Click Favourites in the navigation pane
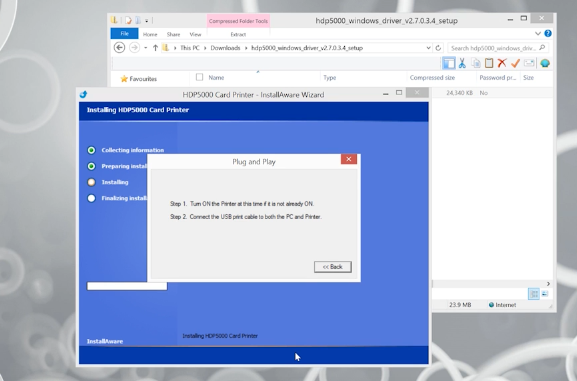 pos(143,79)
